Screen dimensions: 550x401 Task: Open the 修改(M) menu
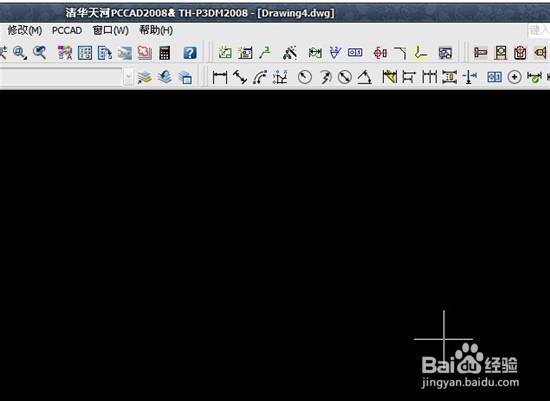(25, 31)
